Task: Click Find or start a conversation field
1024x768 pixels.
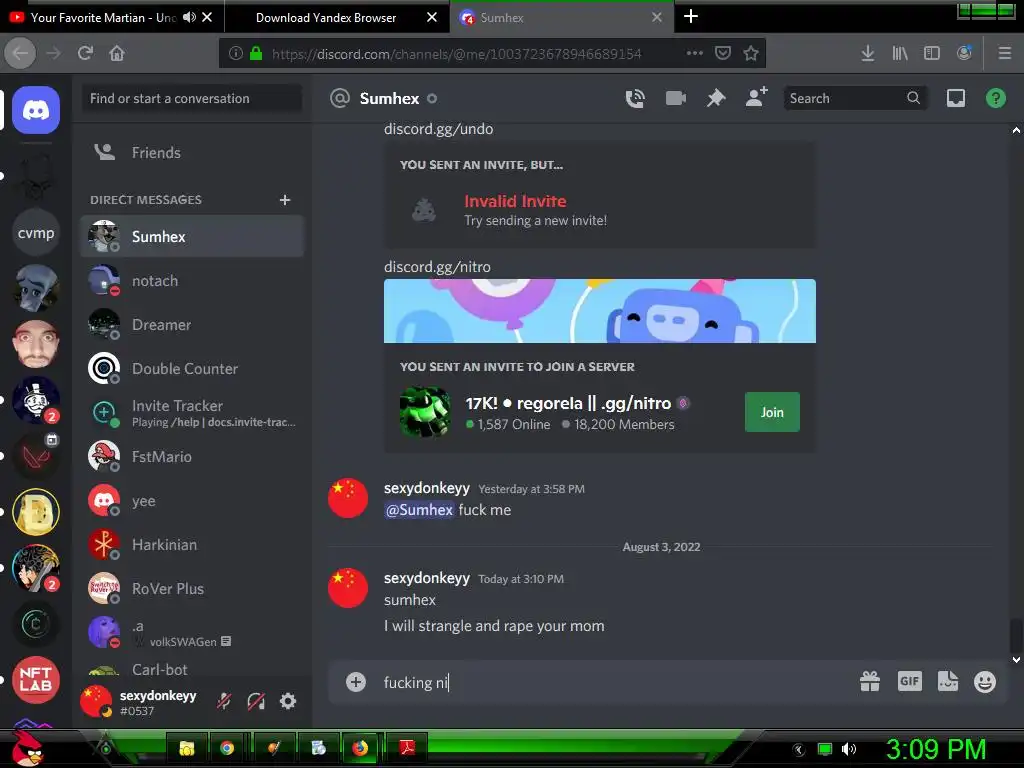Action: (192, 98)
